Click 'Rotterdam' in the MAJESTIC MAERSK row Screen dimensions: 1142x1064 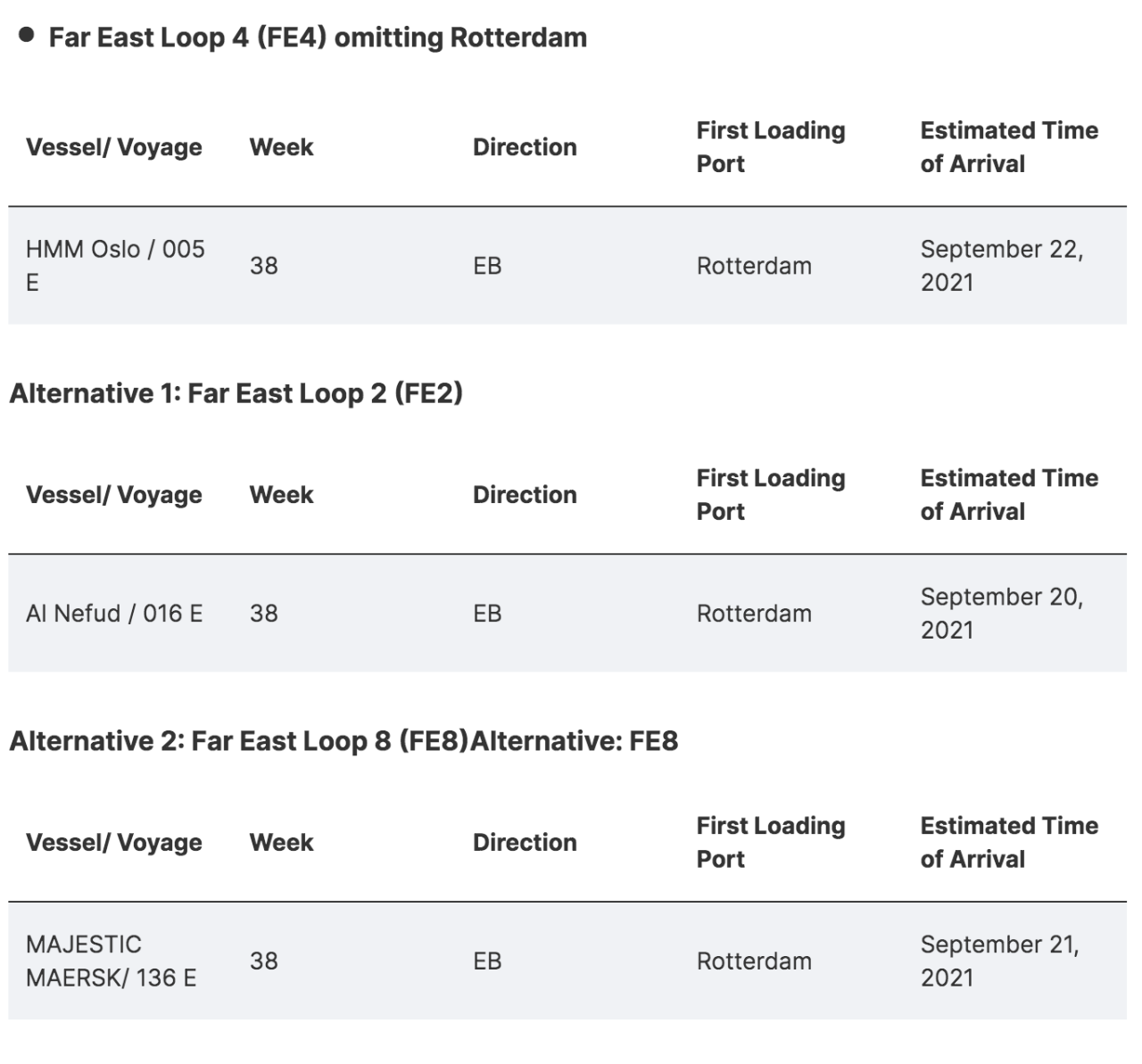(754, 961)
